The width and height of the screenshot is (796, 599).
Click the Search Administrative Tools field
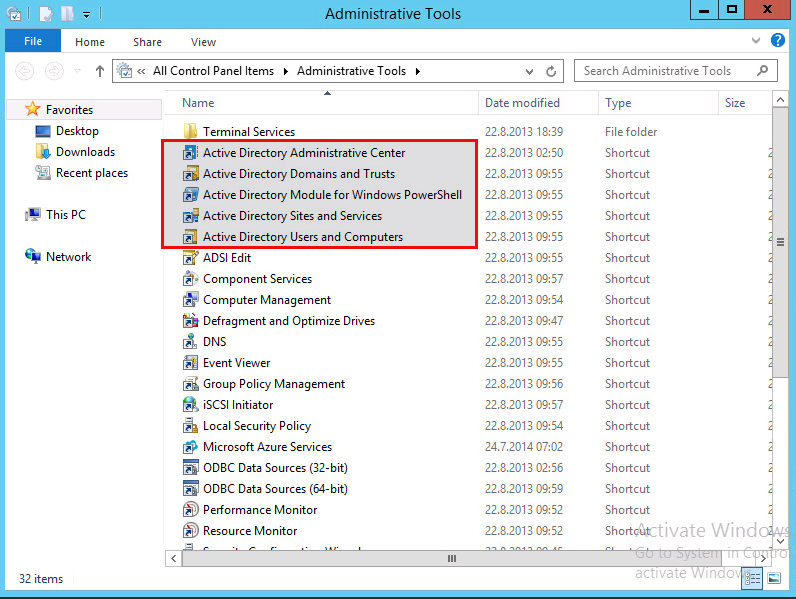coord(676,71)
